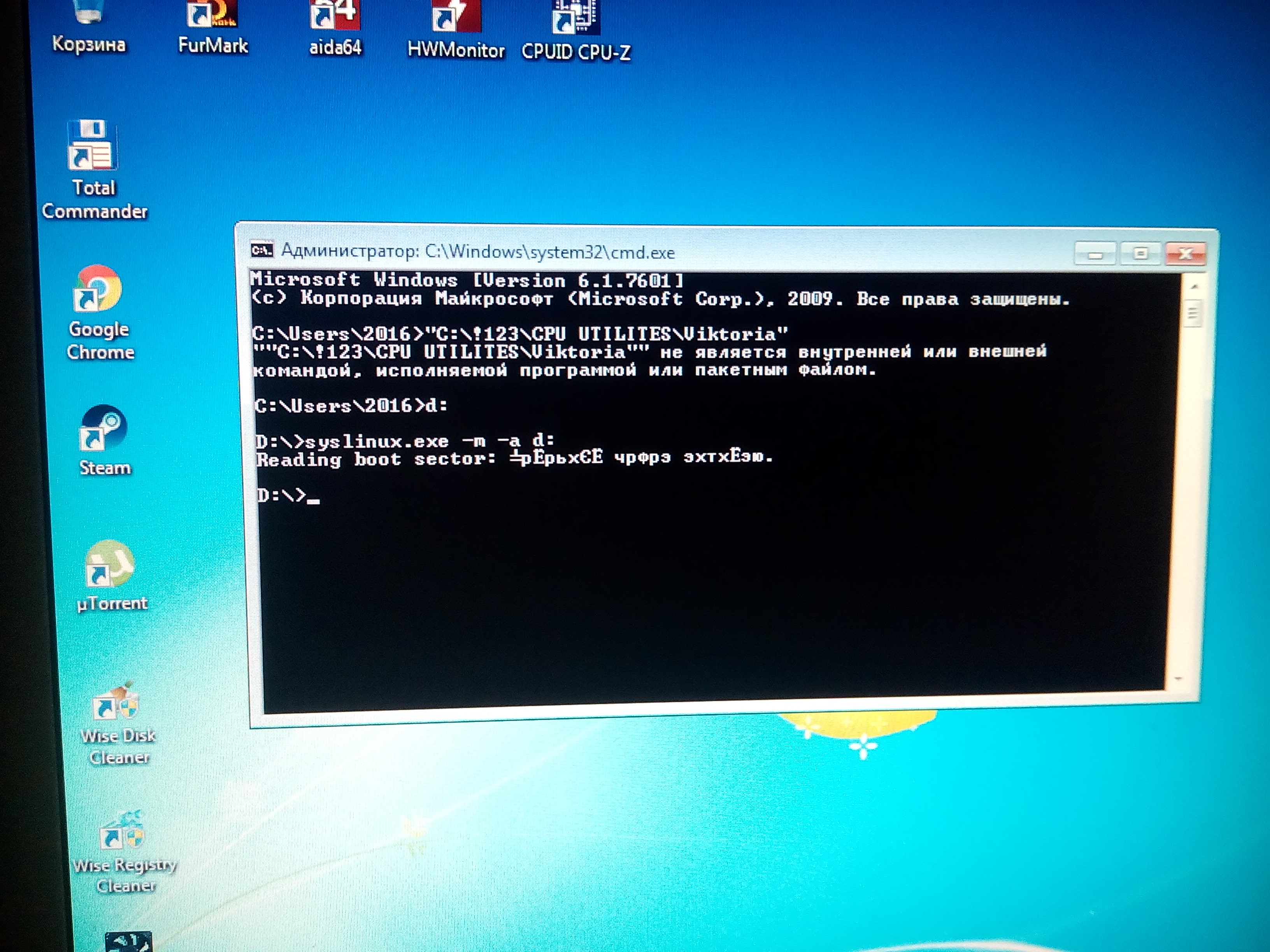Click the console scrollbar down arrow
1270x952 pixels.
1178,679
